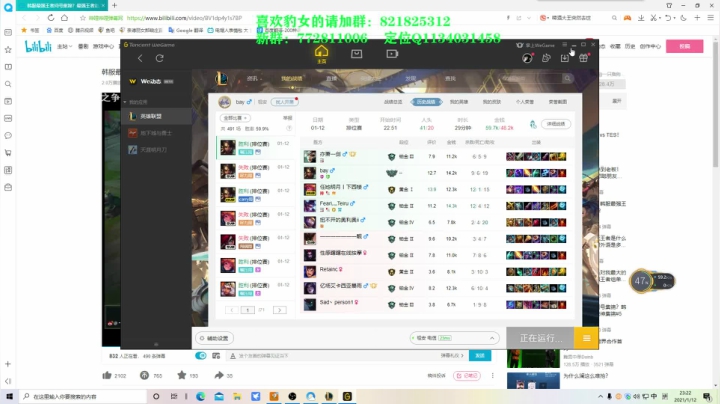Image resolution: width=720 pixels, height=404 pixels.
Task: Select first match in history list
Action: point(255,147)
